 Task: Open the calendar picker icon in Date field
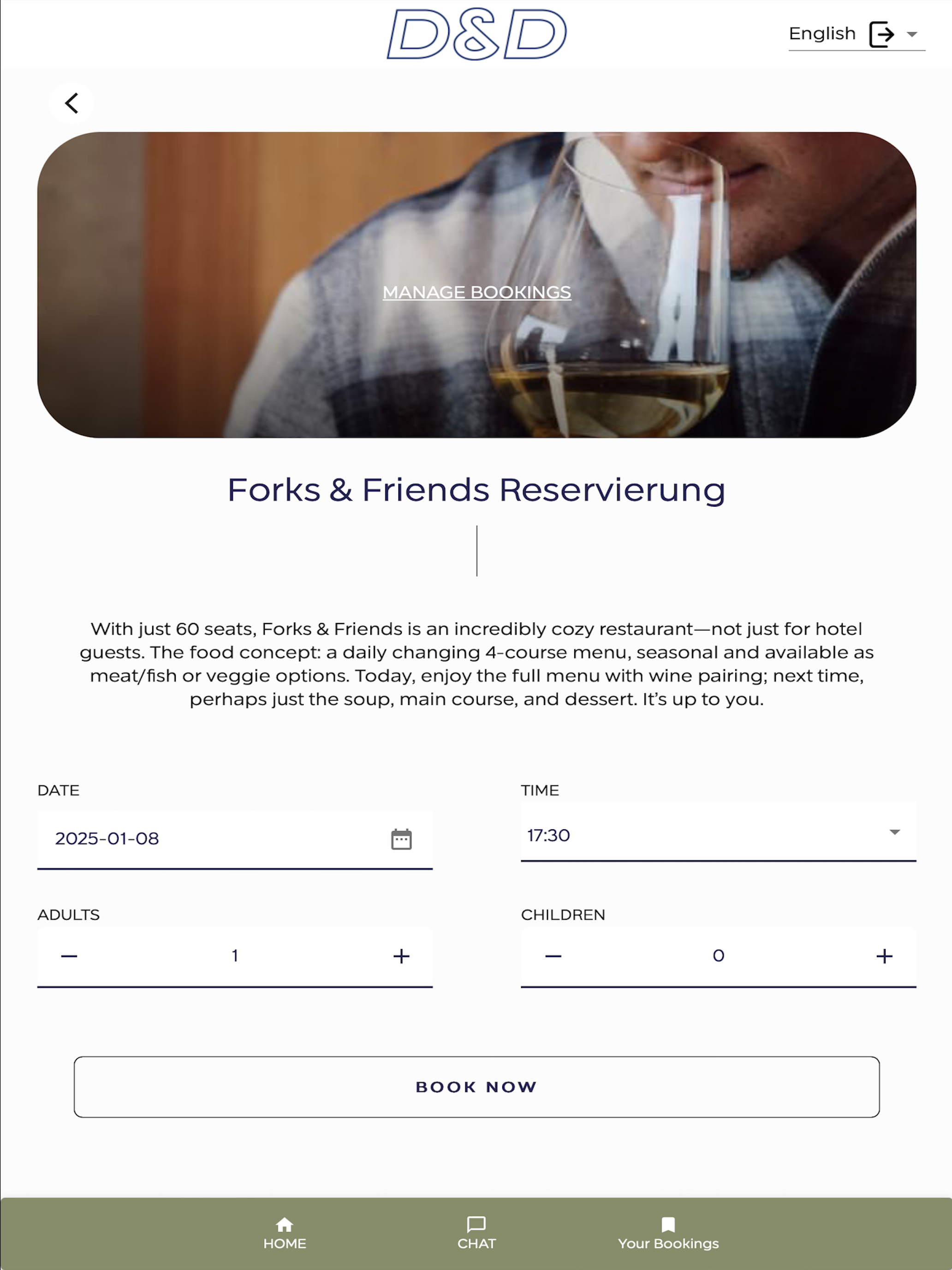tap(401, 839)
